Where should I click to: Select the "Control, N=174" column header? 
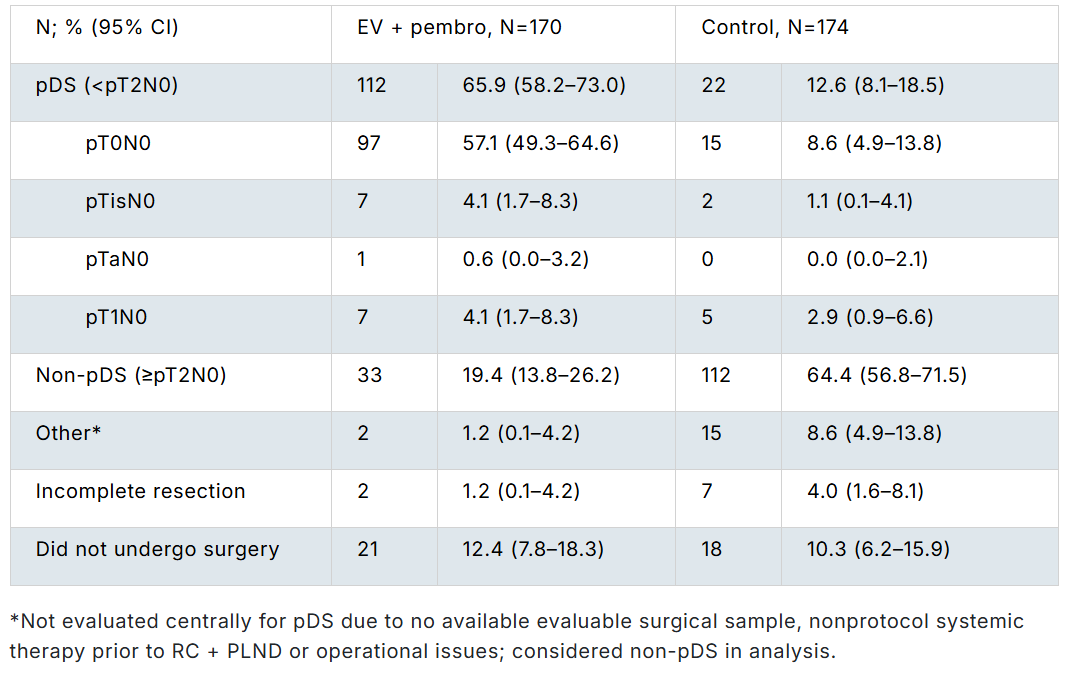775,28
